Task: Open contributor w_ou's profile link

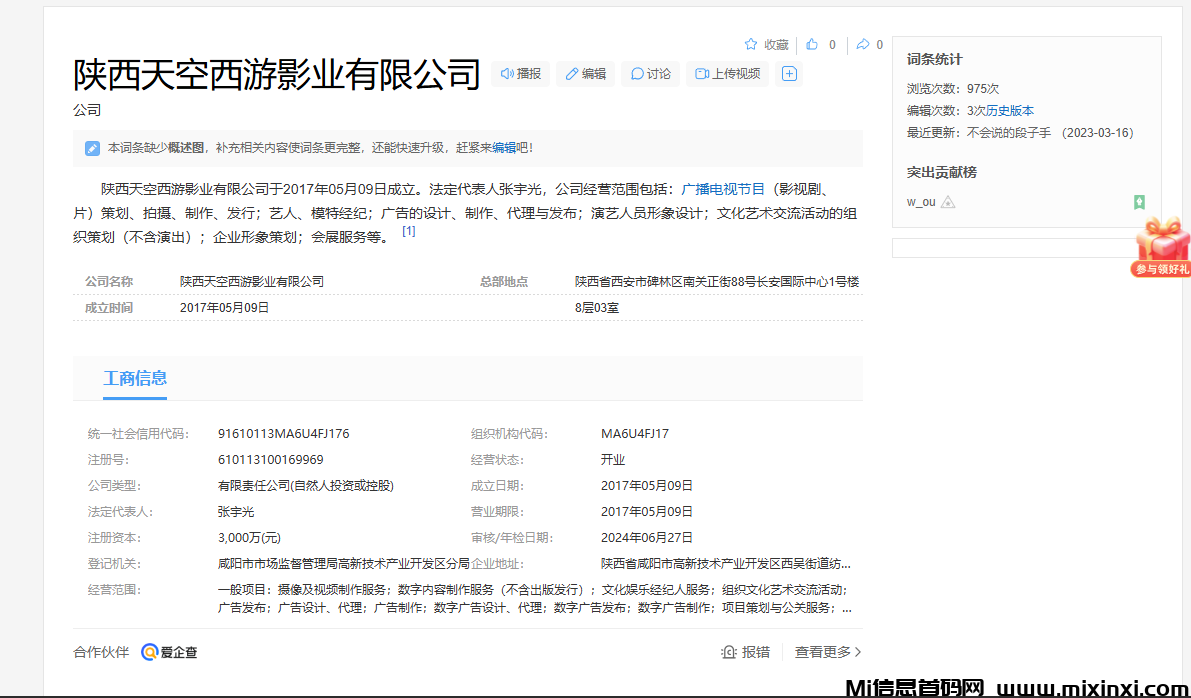Action: coord(921,201)
